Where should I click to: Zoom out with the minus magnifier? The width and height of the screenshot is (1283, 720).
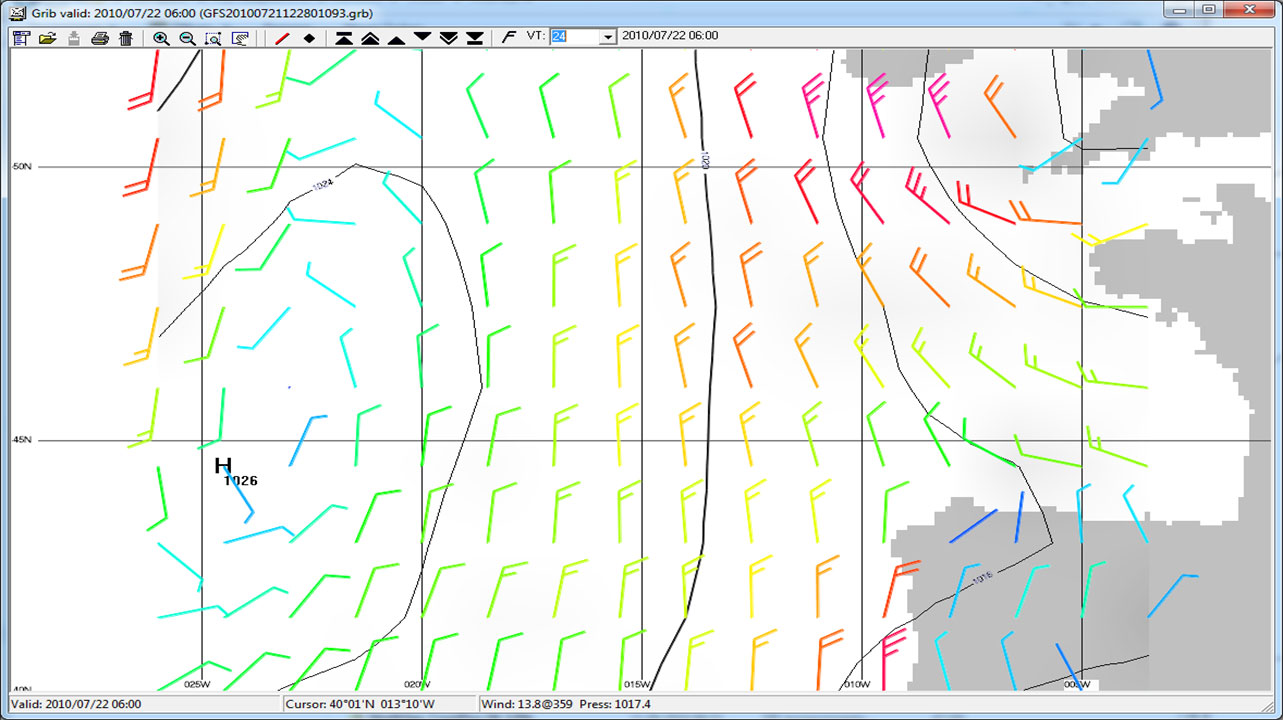pyautogui.click(x=187, y=38)
